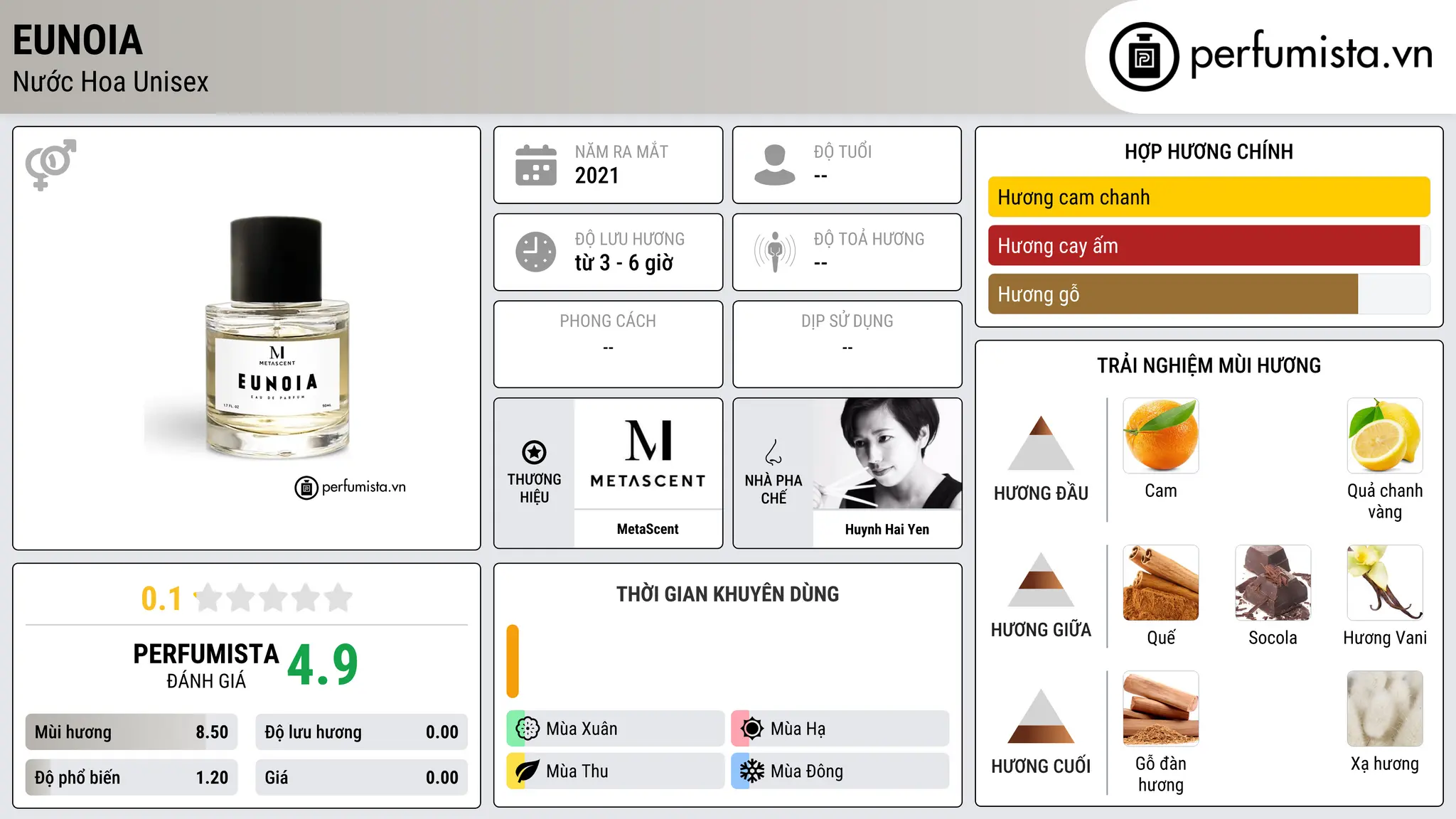Click the Độ lưu hương 0.00 score bar
Viewport: 1456px width, 819px height.
click(361, 732)
